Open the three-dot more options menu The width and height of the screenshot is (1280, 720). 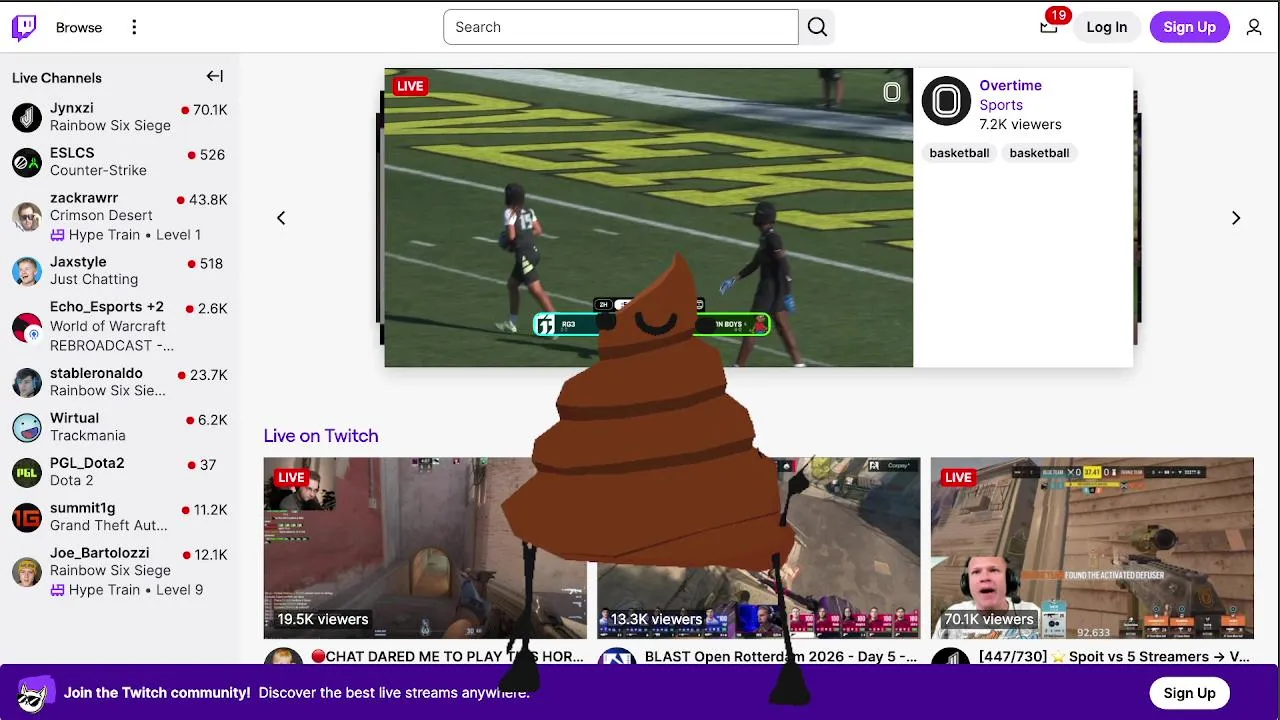tap(134, 27)
